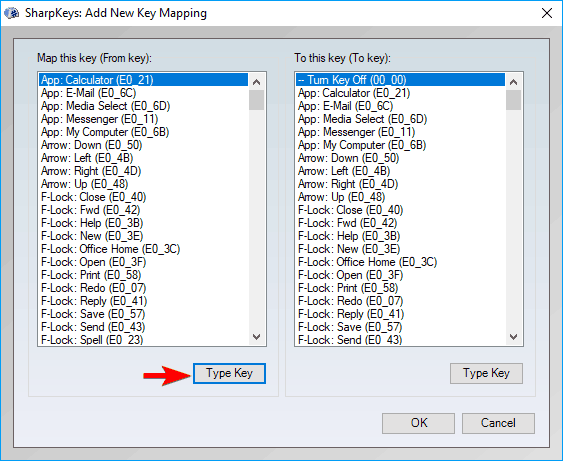
Task: Close the Add New Key Mapping dialog
Action: (x=546, y=13)
